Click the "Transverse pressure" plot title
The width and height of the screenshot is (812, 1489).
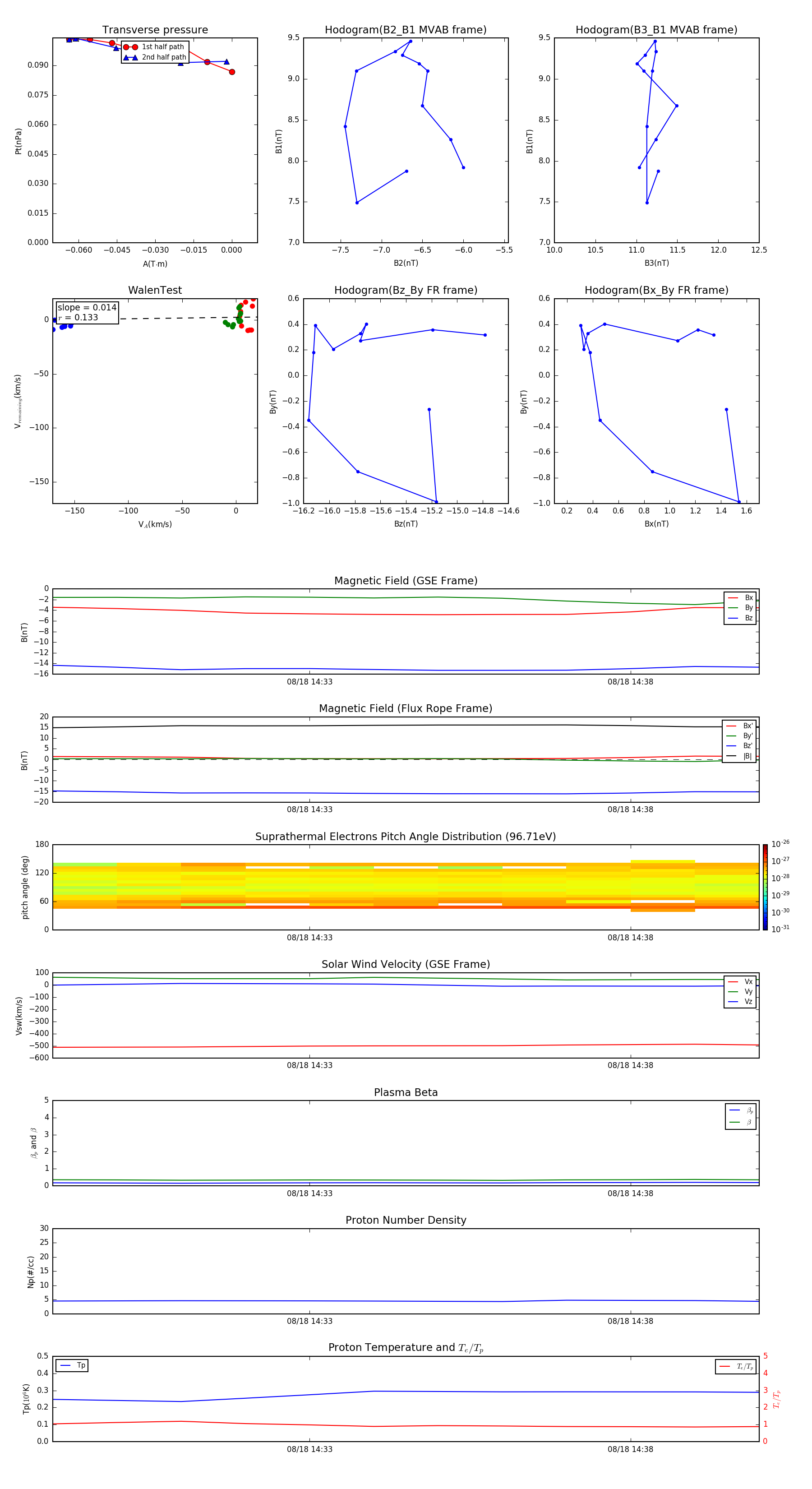(155, 30)
